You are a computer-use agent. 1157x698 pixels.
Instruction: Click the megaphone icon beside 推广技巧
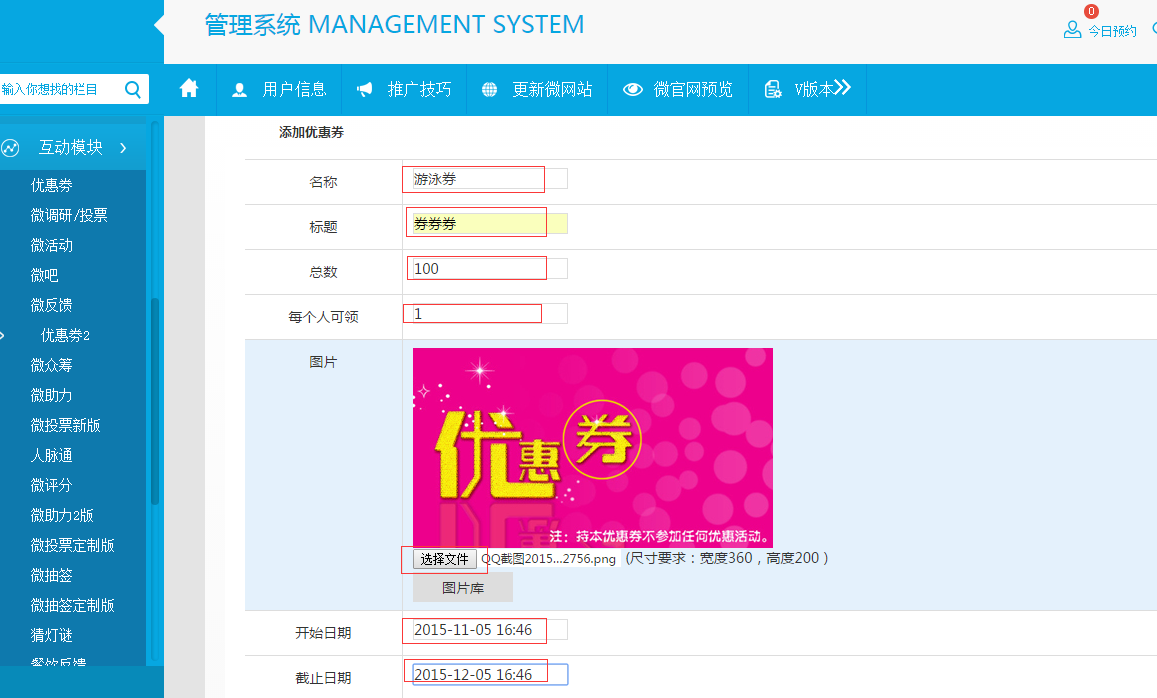[x=365, y=90]
